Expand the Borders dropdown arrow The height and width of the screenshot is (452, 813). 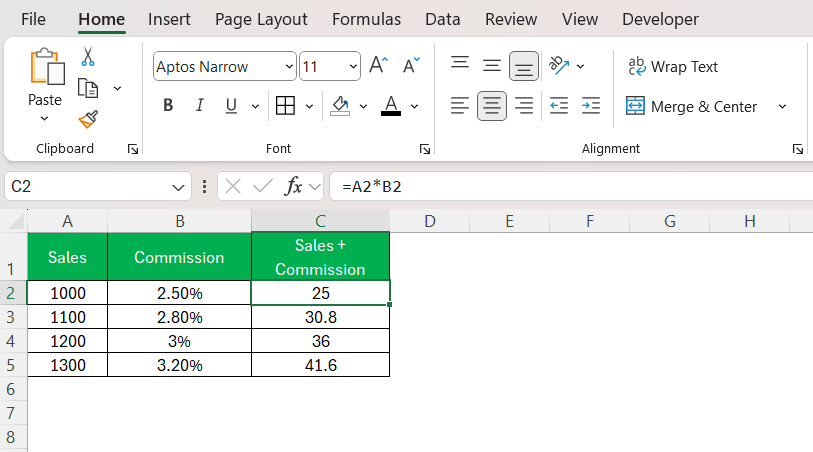[310, 106]
